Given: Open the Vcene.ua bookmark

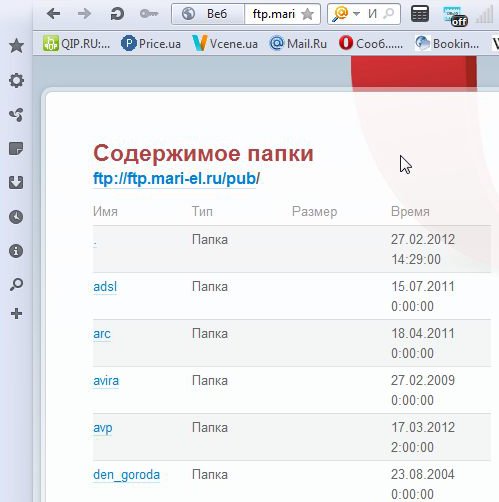Looking at the screenshot, I should tap(225, 44).
